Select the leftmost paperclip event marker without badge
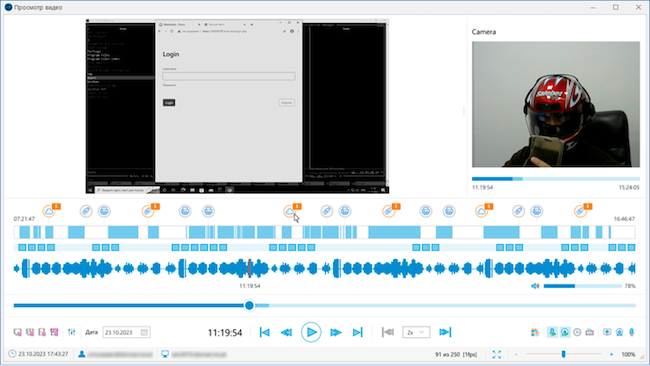 pos(86,211)
